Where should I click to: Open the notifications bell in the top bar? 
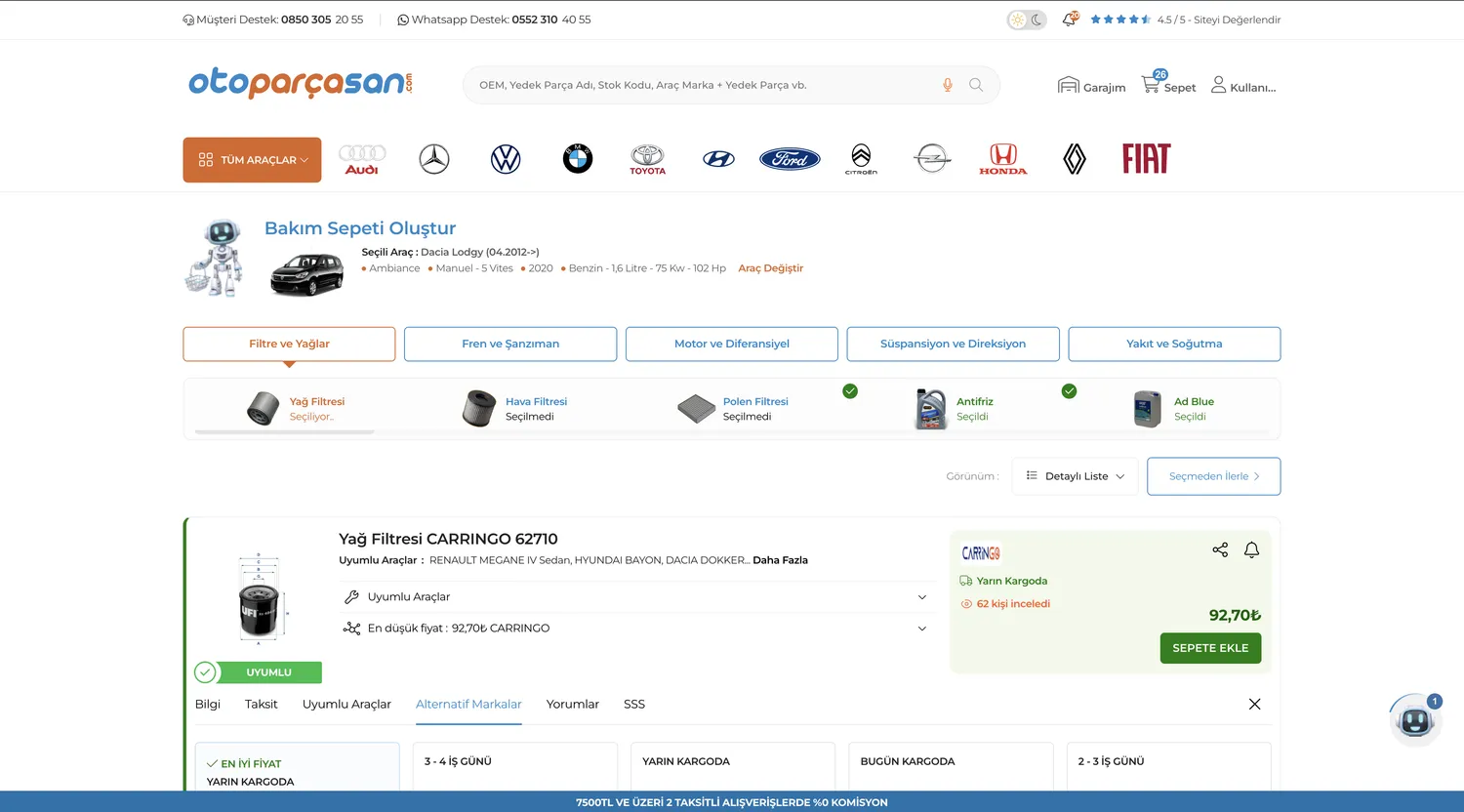1071,20
